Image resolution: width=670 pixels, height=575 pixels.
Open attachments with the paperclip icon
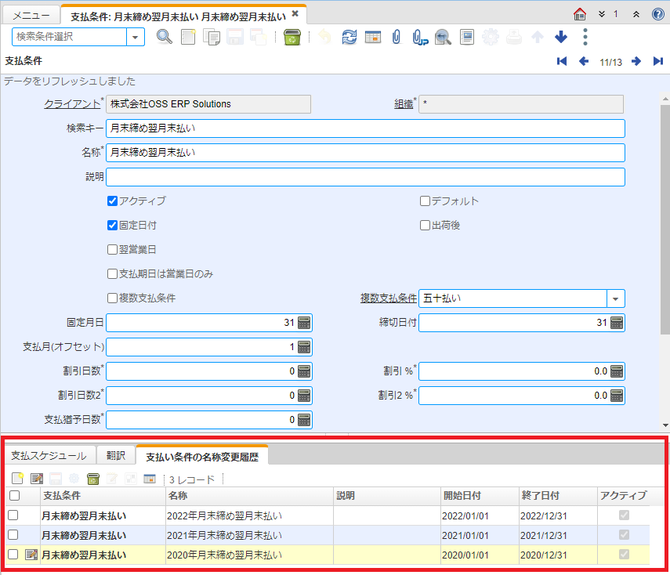396,37
